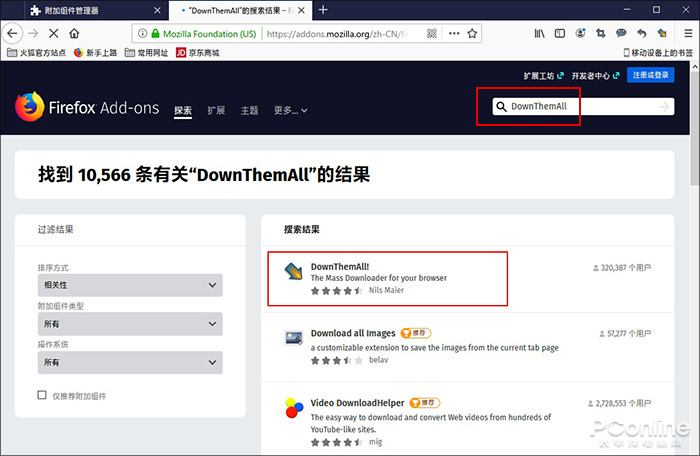
Task: Tick the 仅推荐附加组件 checkbox
Action: (x=42, y=395)
